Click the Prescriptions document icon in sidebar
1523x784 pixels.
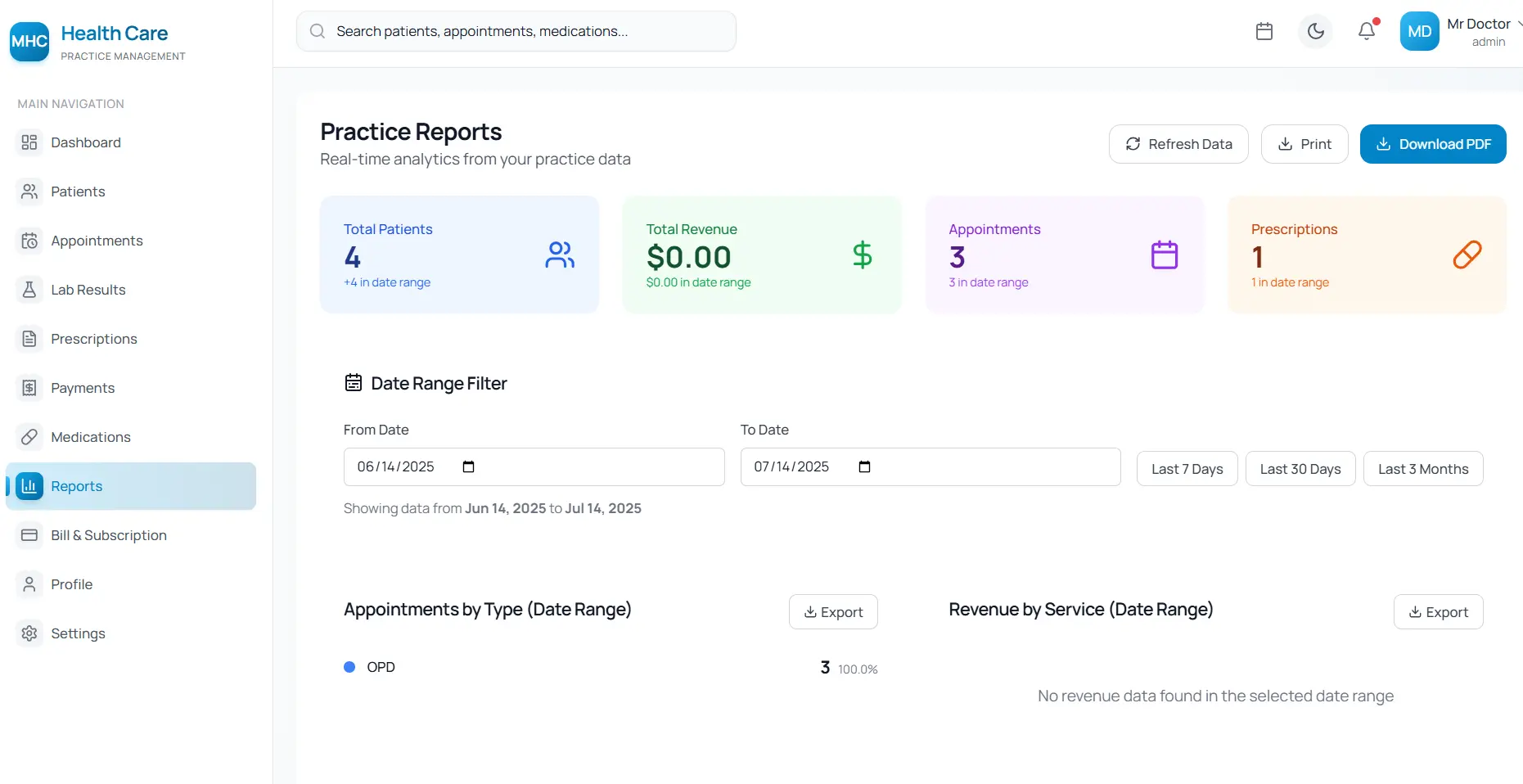pos(29,339)
